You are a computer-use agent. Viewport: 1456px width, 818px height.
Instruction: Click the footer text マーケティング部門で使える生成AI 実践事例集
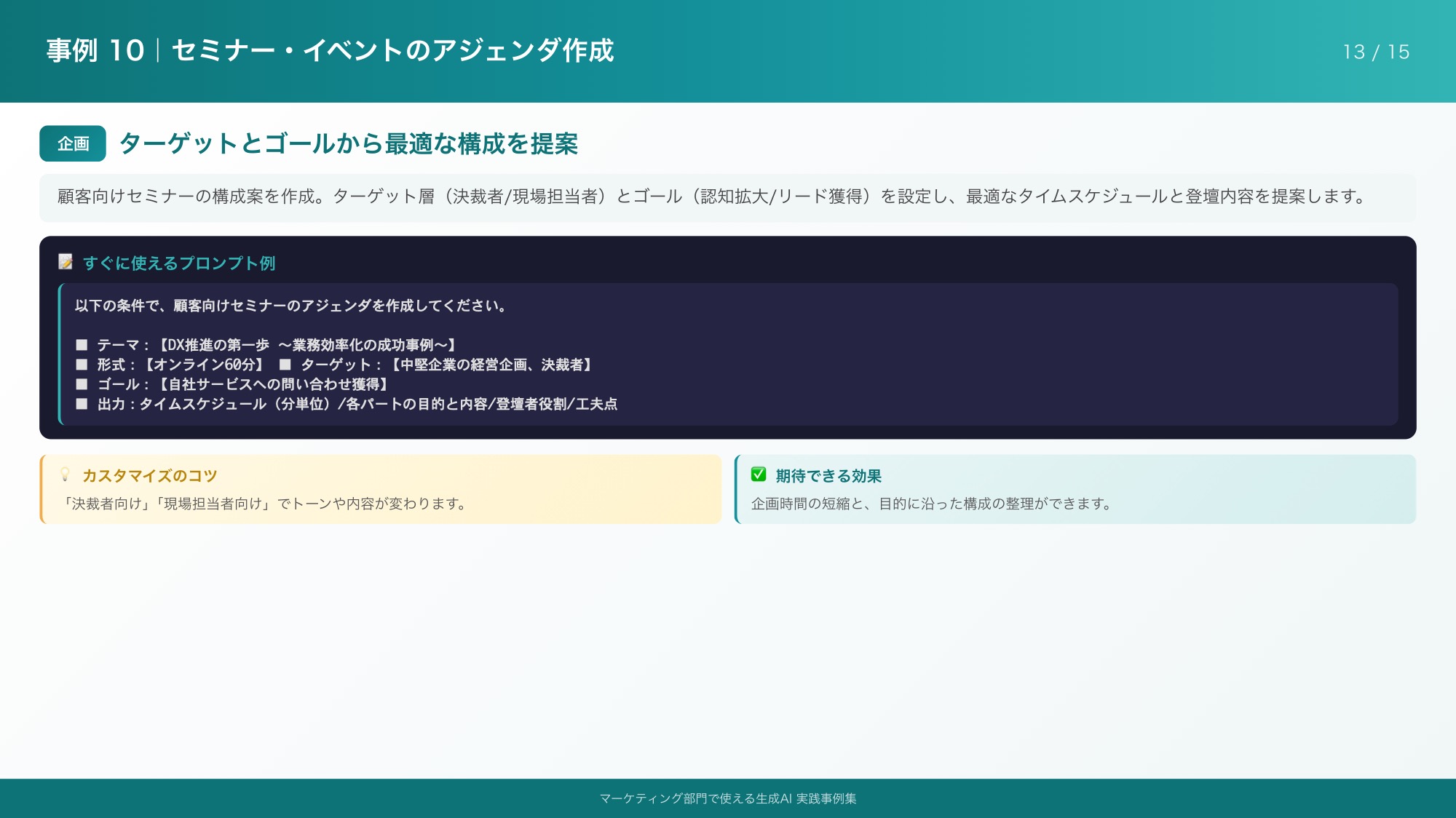728,798
